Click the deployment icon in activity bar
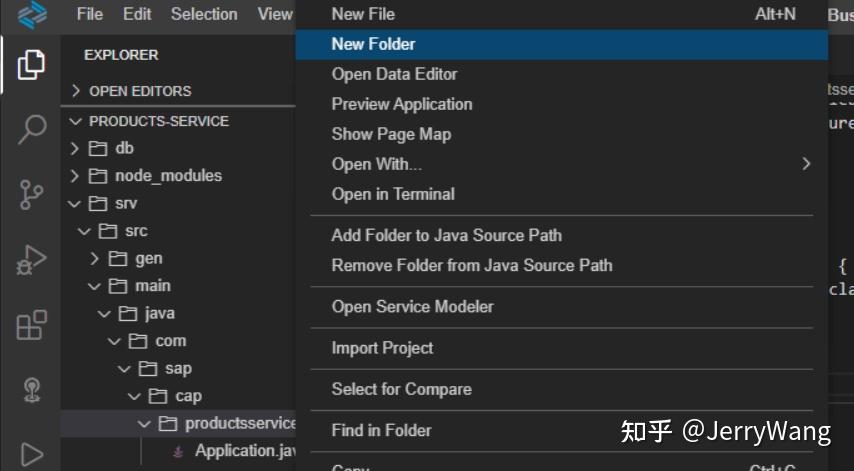 point(31,390)
